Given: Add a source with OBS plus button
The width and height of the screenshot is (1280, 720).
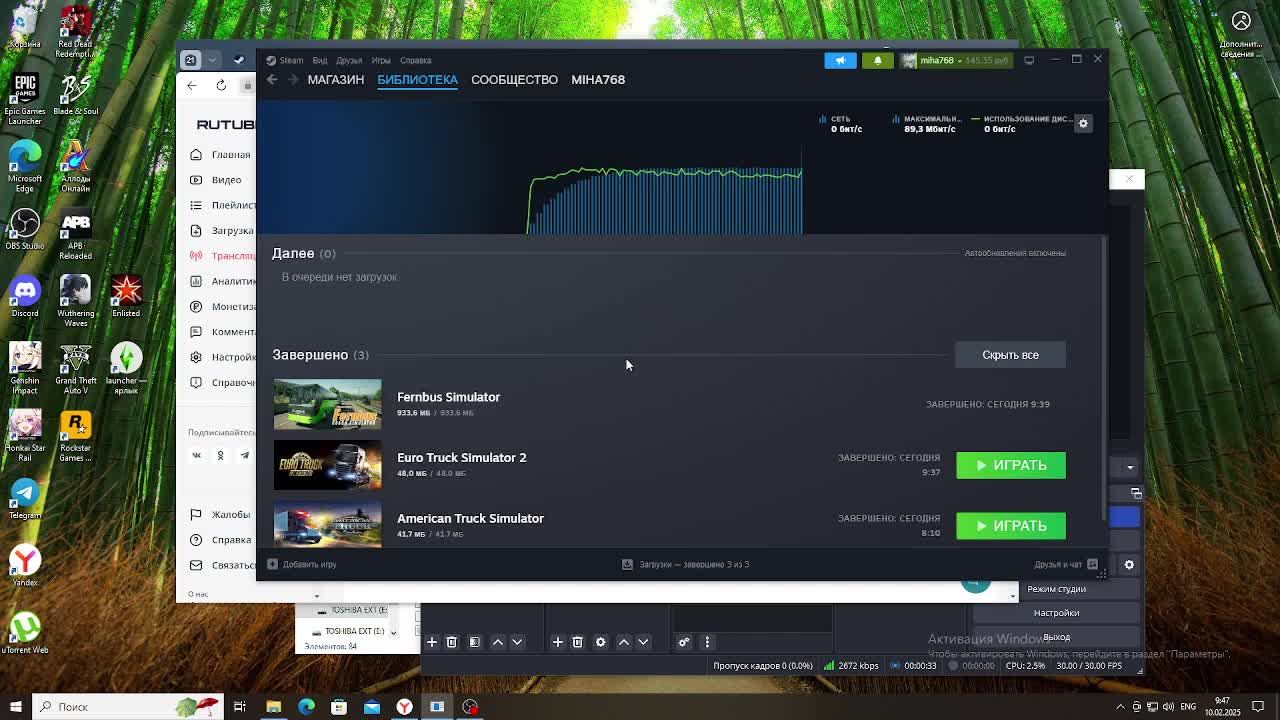Looking at the screenshot, I should (x=558, y=642).
